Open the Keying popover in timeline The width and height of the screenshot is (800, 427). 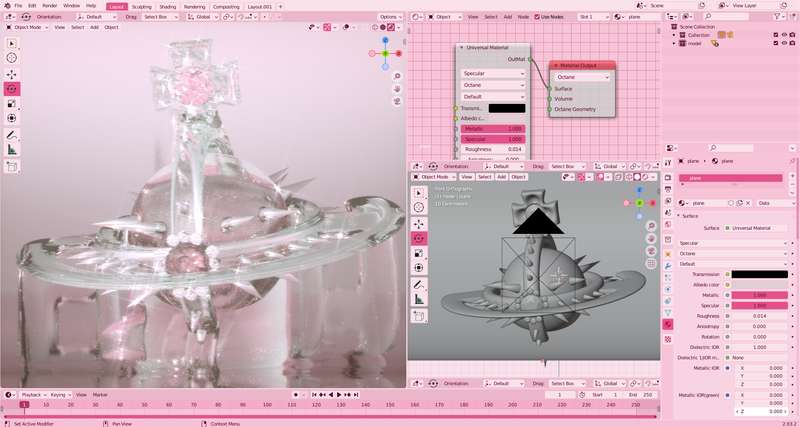61,395
